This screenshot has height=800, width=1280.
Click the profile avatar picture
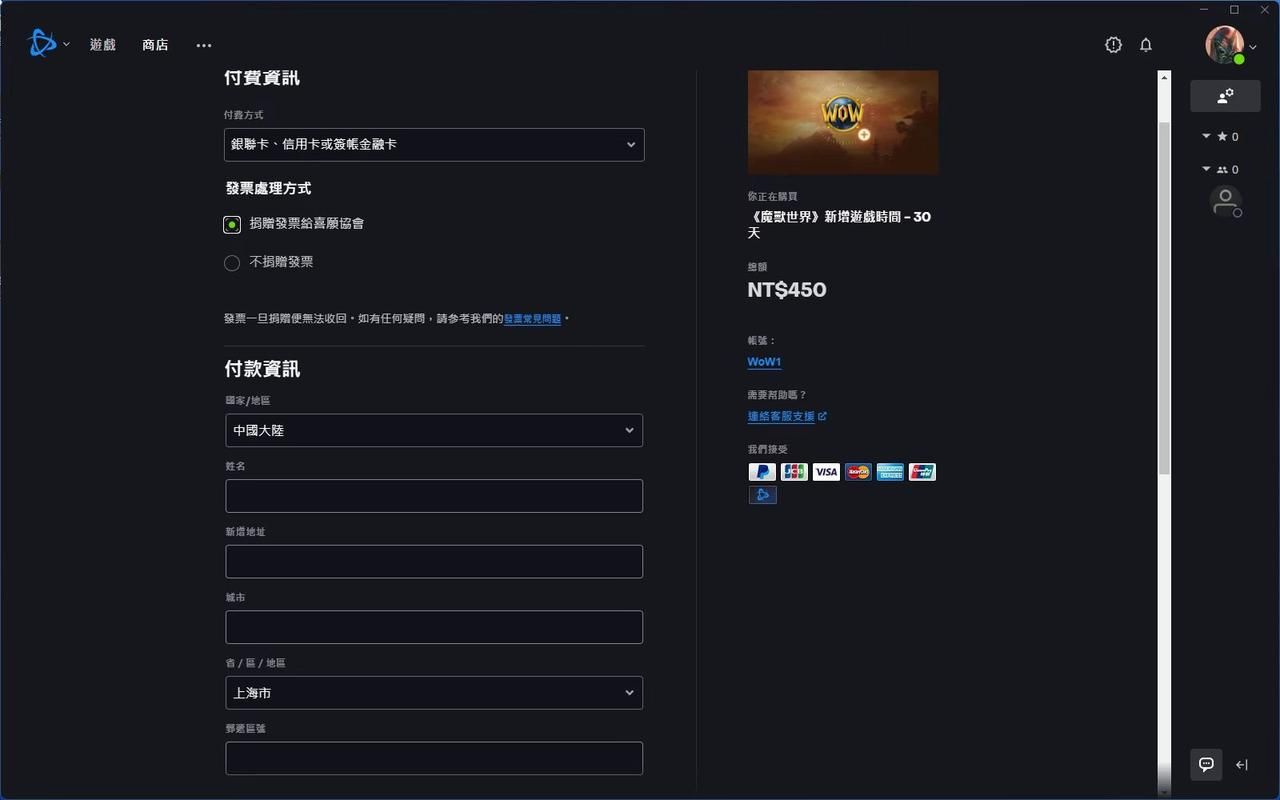tap(1224, 44)
